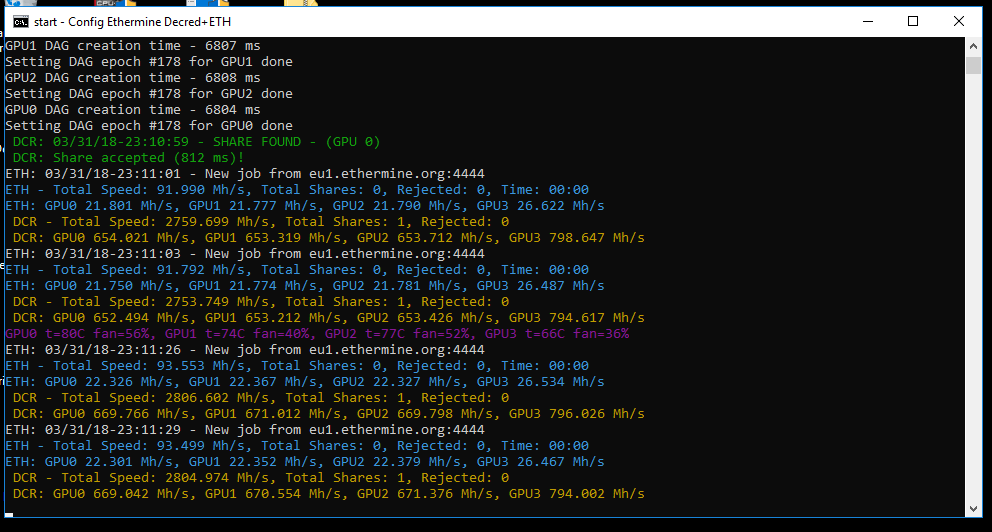Click the 23:11:03 New job line
The width and height of the screenshot is (992, 532).
pos(245,254)
